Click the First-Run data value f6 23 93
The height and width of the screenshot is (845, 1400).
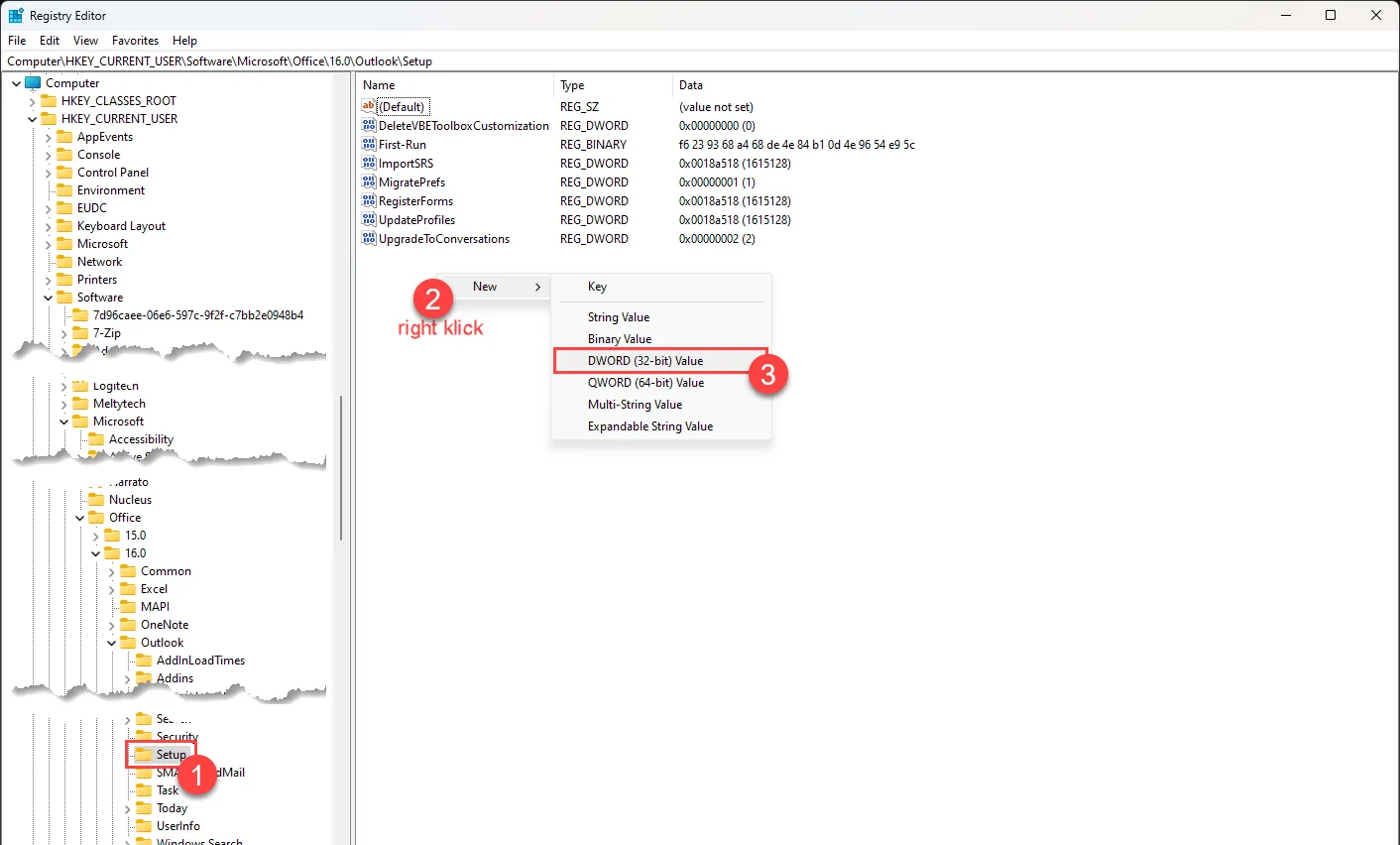(797, 145)
